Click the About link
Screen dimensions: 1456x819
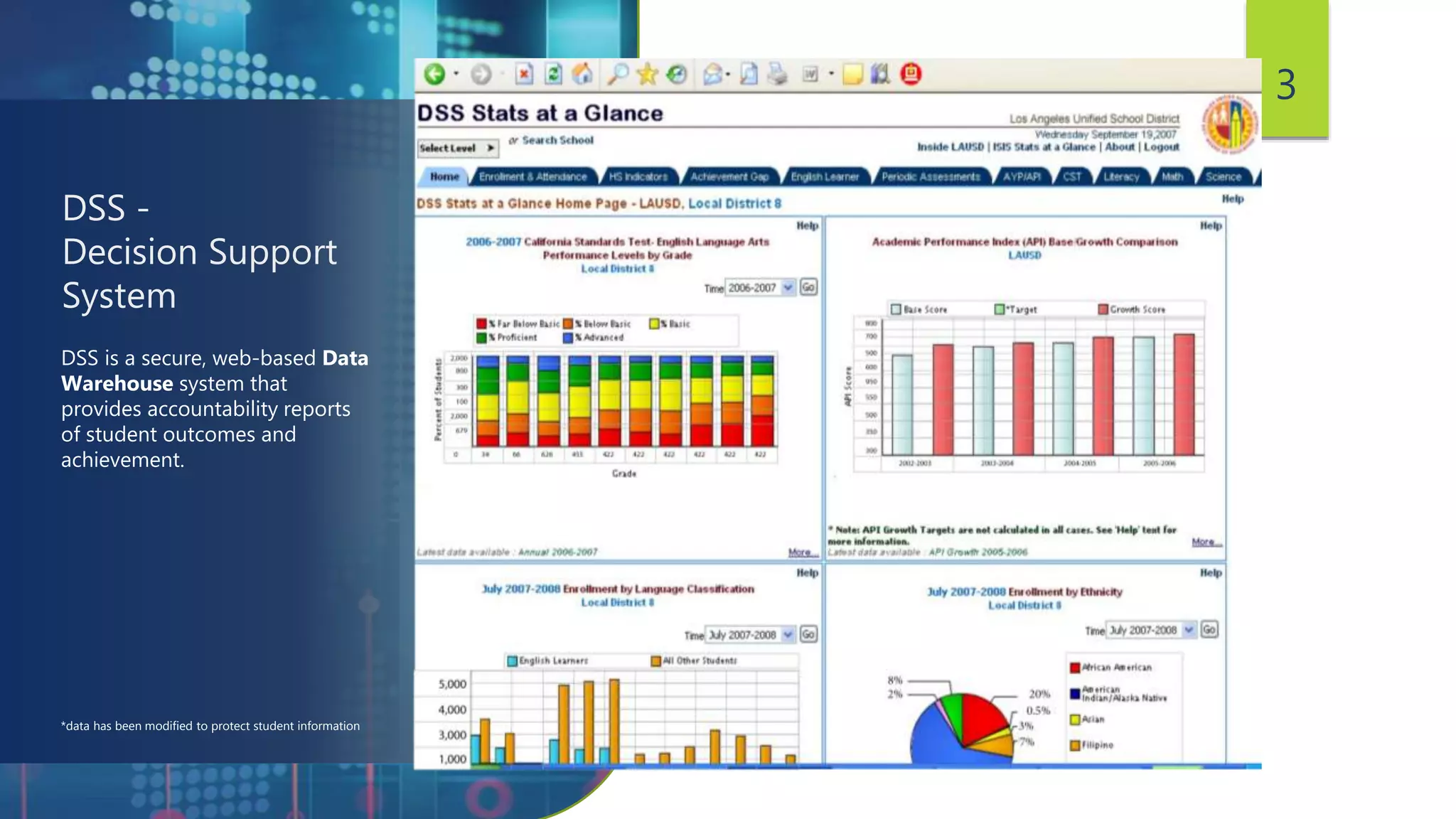(1120, 146)
